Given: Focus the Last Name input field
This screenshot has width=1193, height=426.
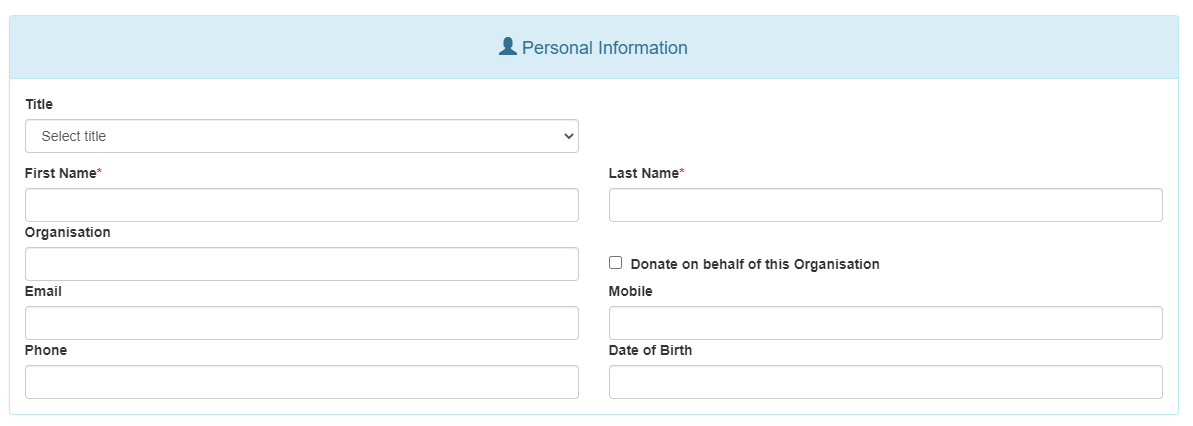Looking at the screenshot, I should [886, 205].
